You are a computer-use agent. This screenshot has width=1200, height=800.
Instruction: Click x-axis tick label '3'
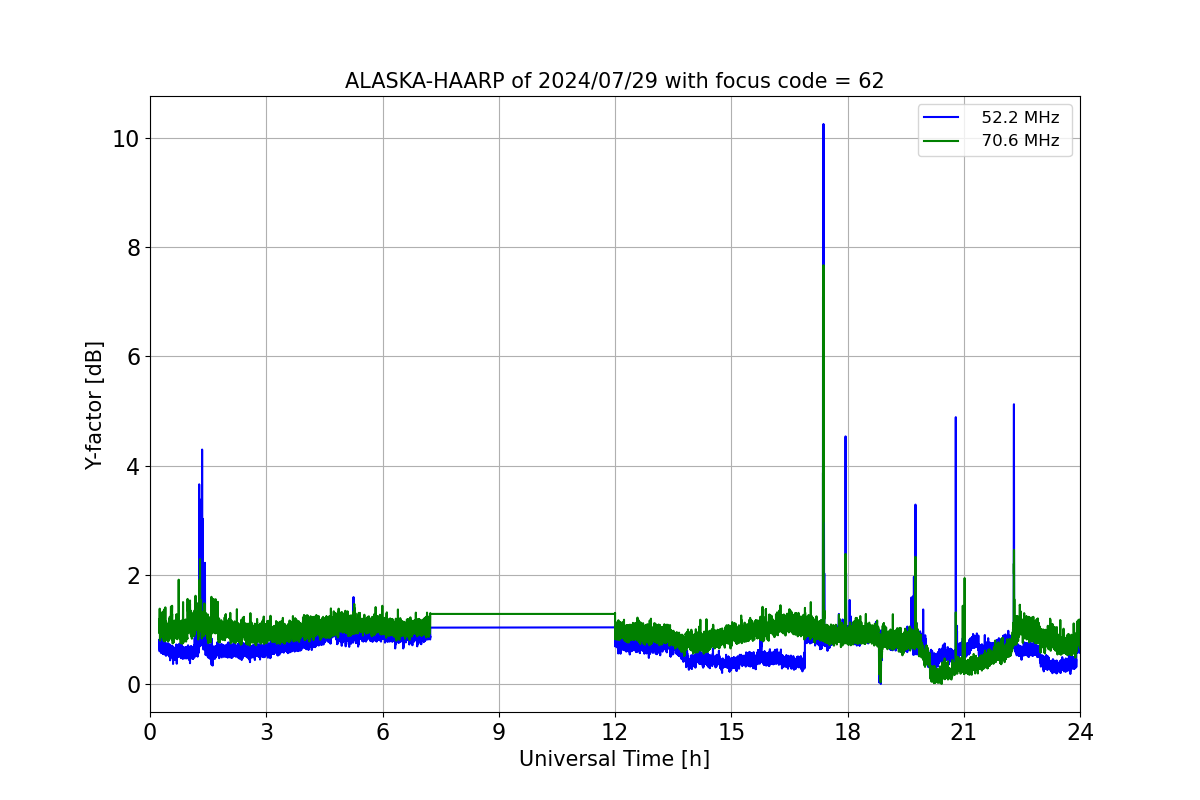[266, 731]
